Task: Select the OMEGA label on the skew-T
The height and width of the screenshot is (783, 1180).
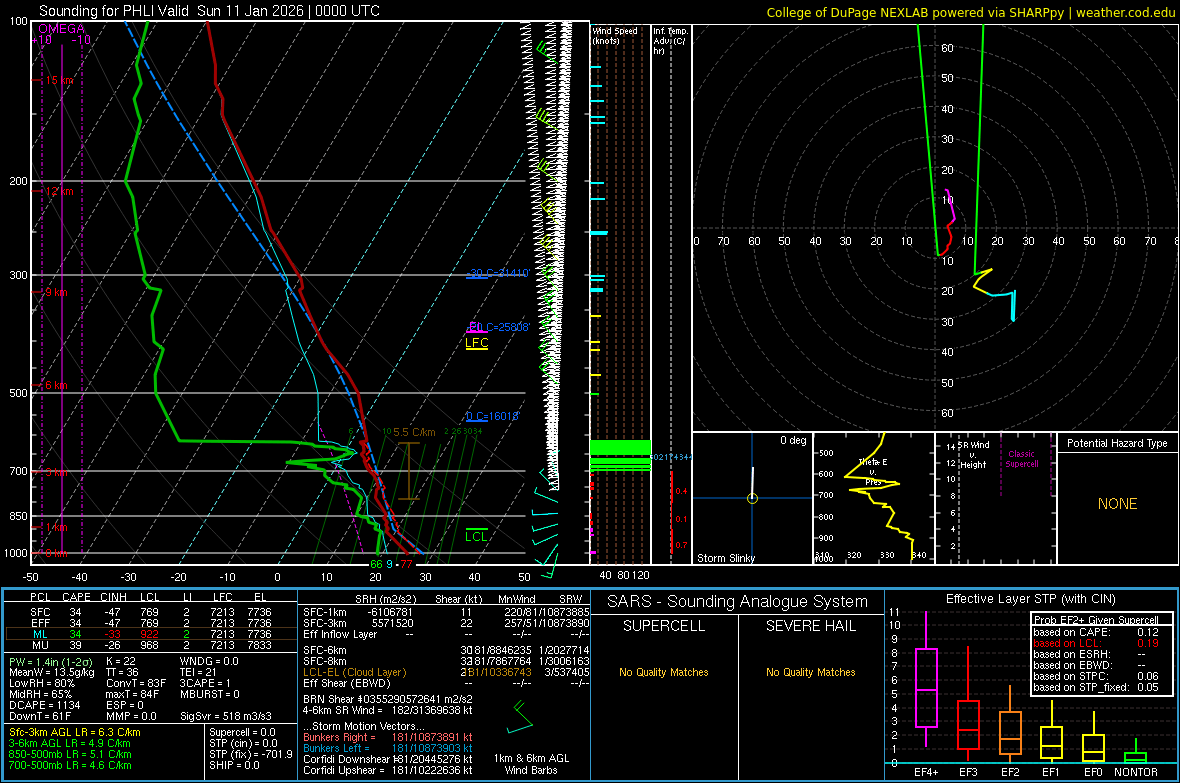Action: (x=62, y=29)
